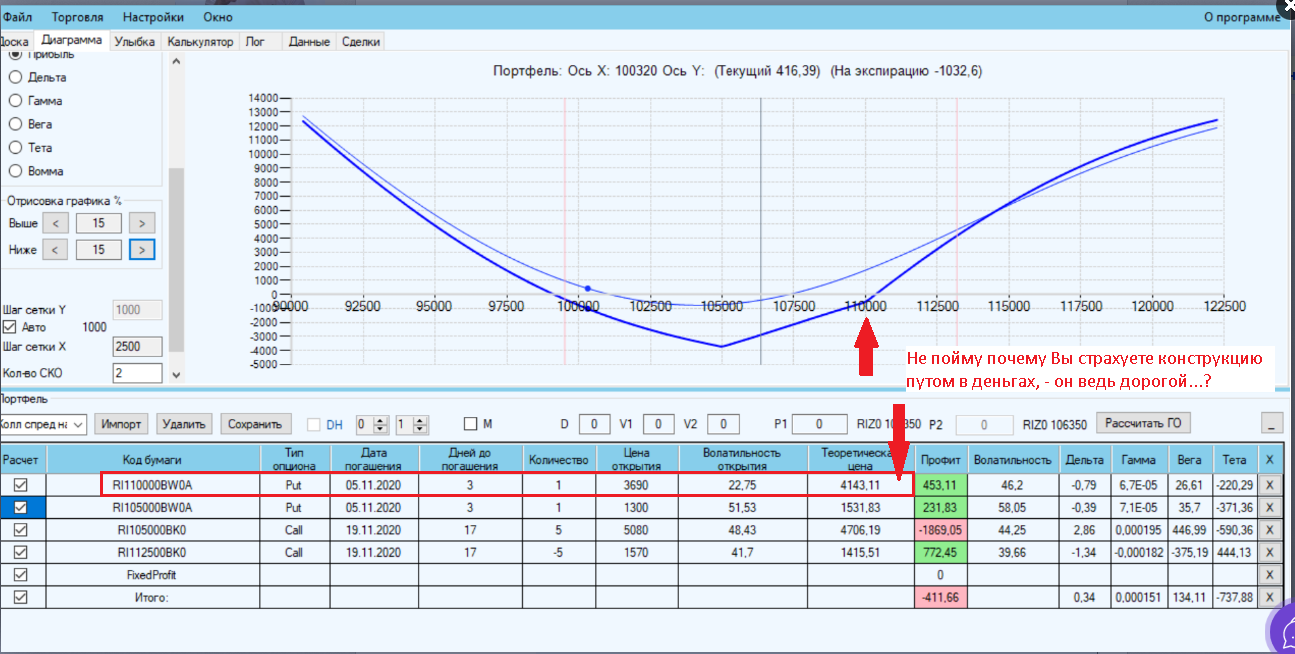Switch to the Улыбка tab
The image size is (1295, 654).
click(x=135, y=42)
